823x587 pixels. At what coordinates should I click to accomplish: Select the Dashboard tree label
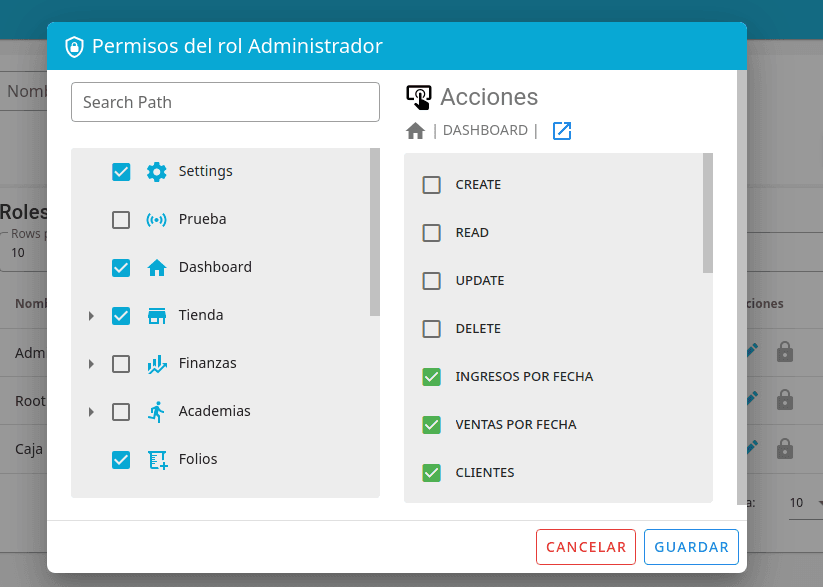tap(215, 267)
